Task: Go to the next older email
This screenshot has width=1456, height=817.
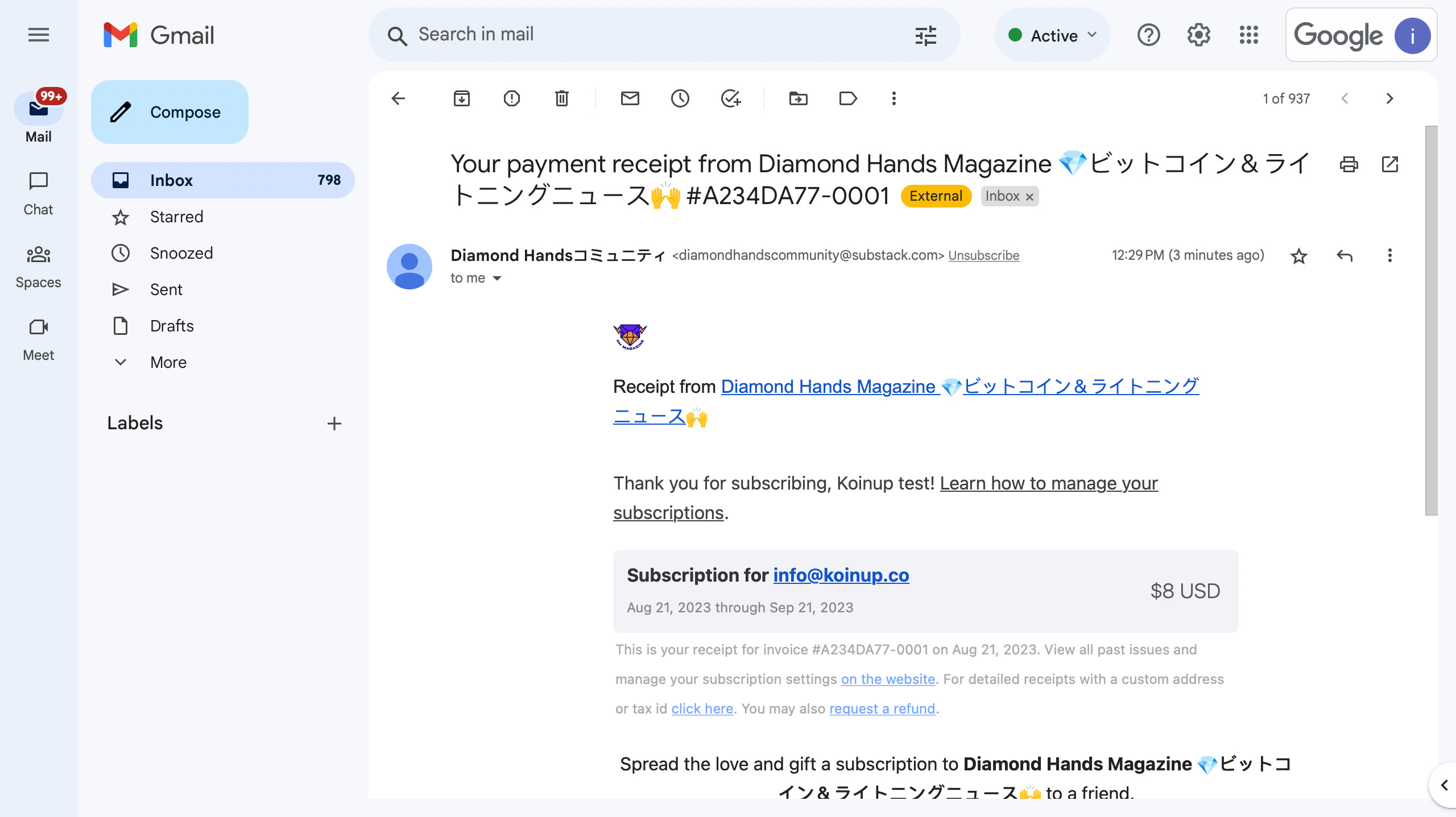Action: pyautogui.click(x=1389, y=98)
